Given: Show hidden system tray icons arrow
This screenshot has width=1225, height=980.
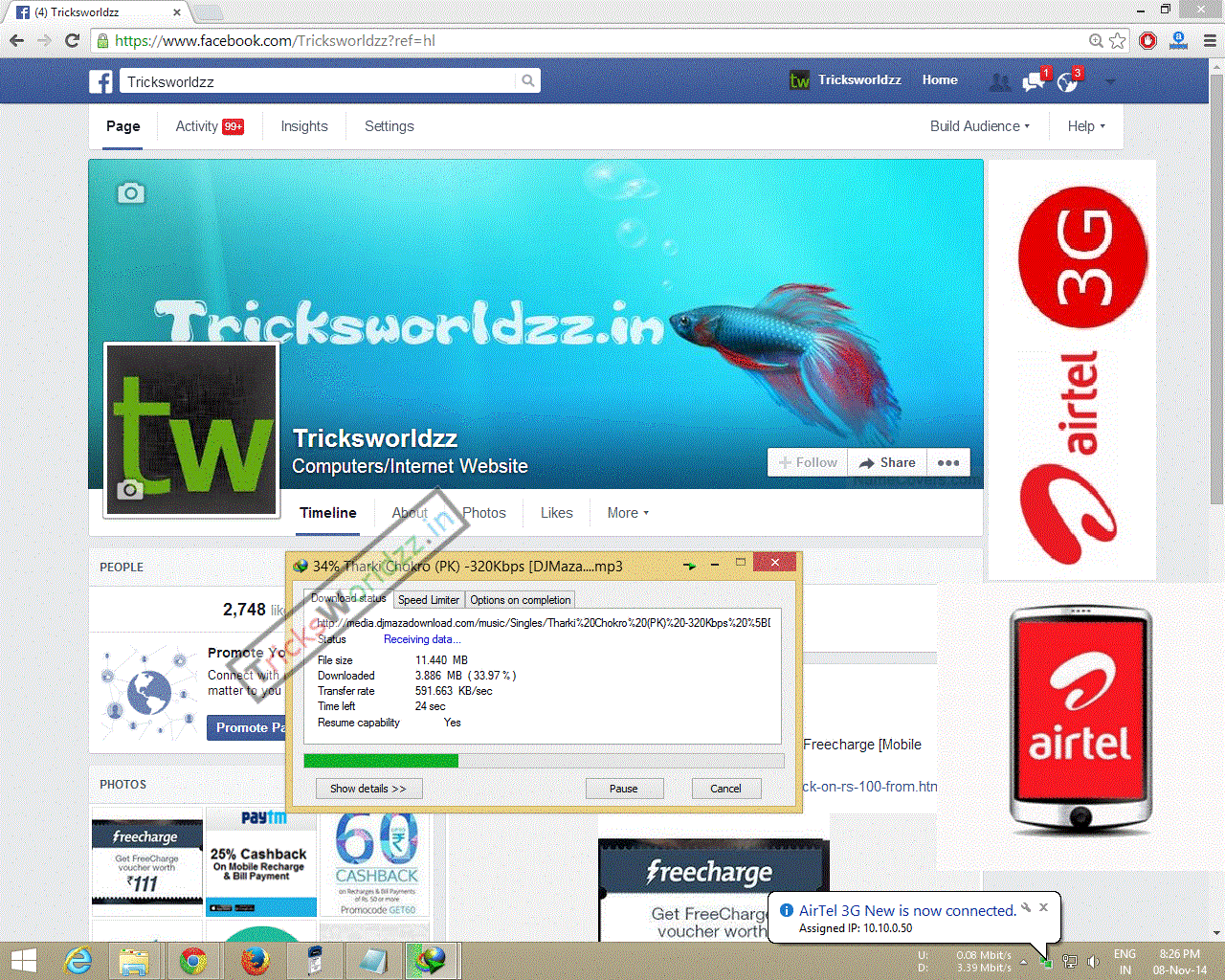Looking at the screenshot, I should click(x=1023, y=961).
